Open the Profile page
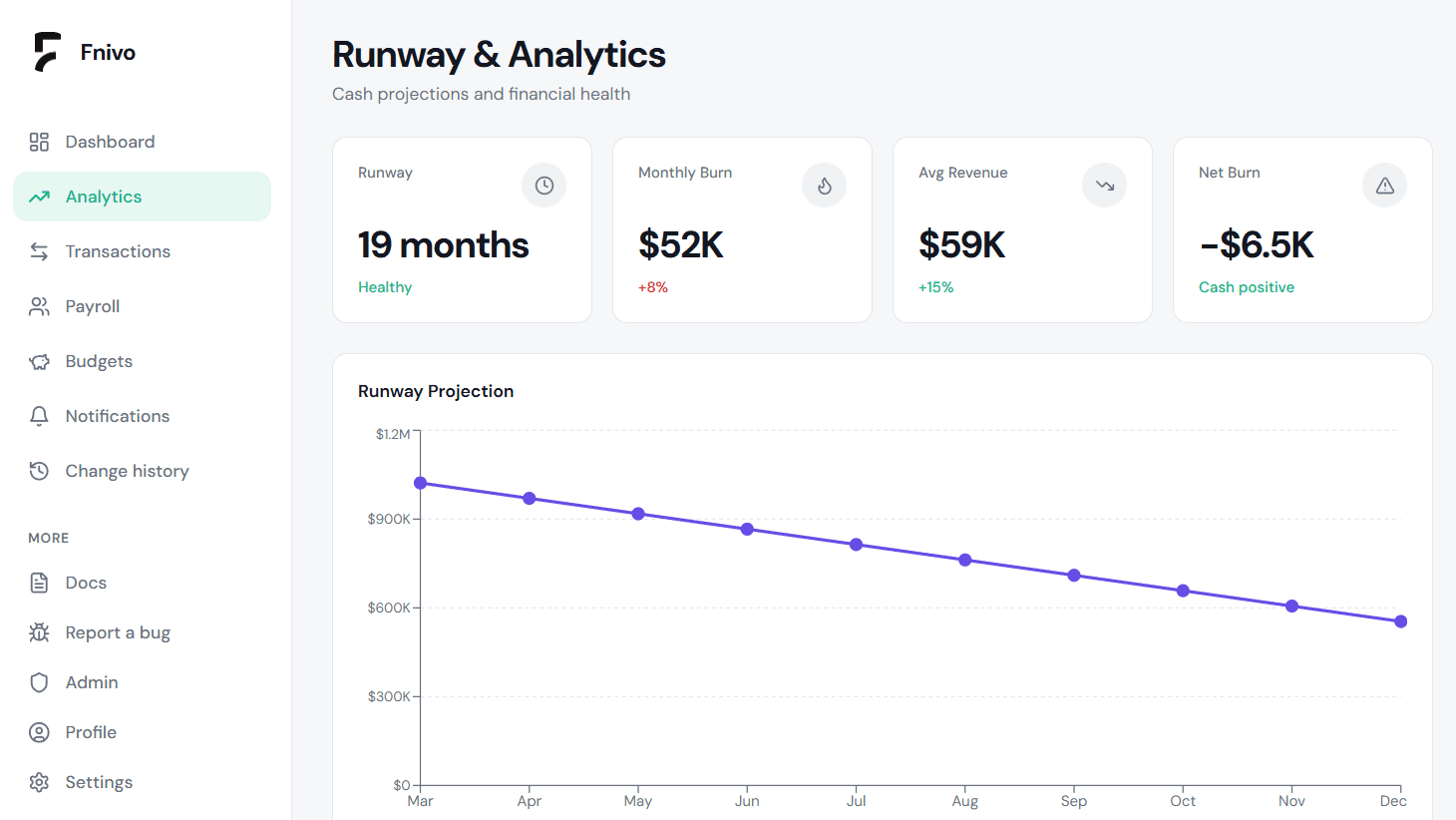1456x820 pixels. point(92,732)
